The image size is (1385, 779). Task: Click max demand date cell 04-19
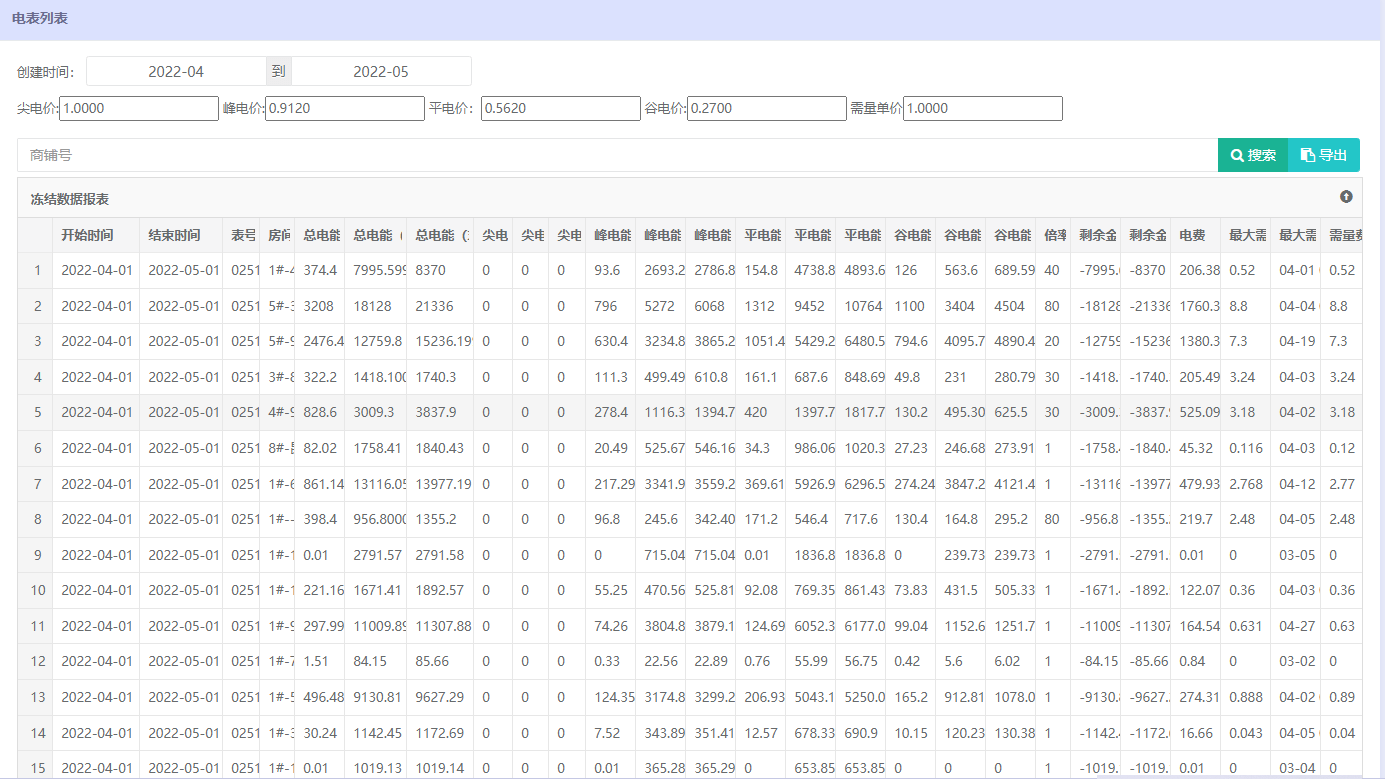click(x=1295, y=341)
